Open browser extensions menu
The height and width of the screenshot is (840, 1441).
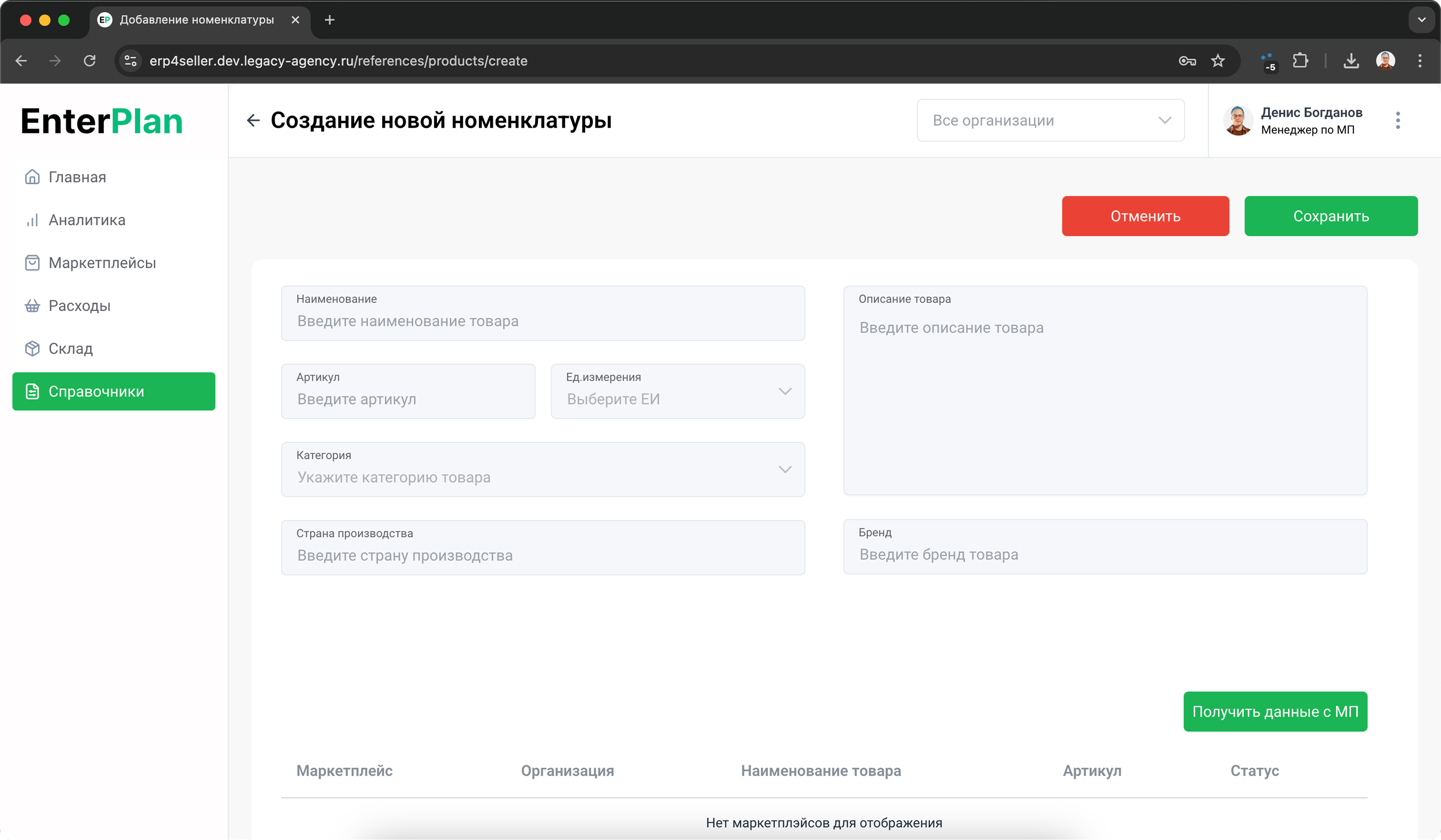(1300, 61)
